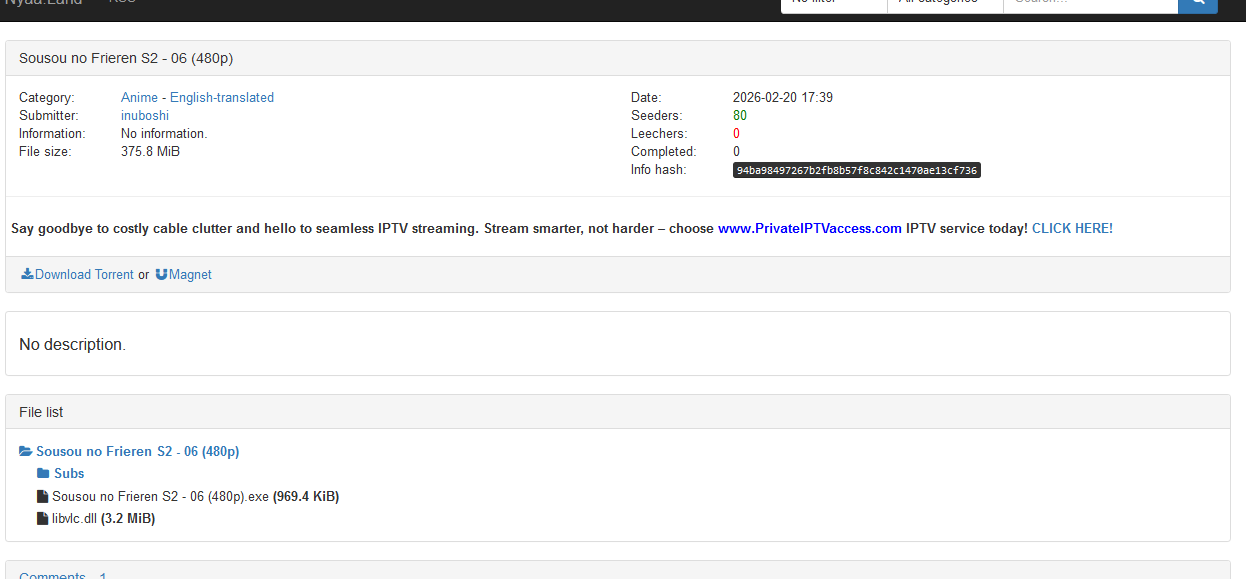This screenshot has width=1246, height=579.
Task: Open www.PrivateIPTVaccess.com ad link
Action: (810, 229)
